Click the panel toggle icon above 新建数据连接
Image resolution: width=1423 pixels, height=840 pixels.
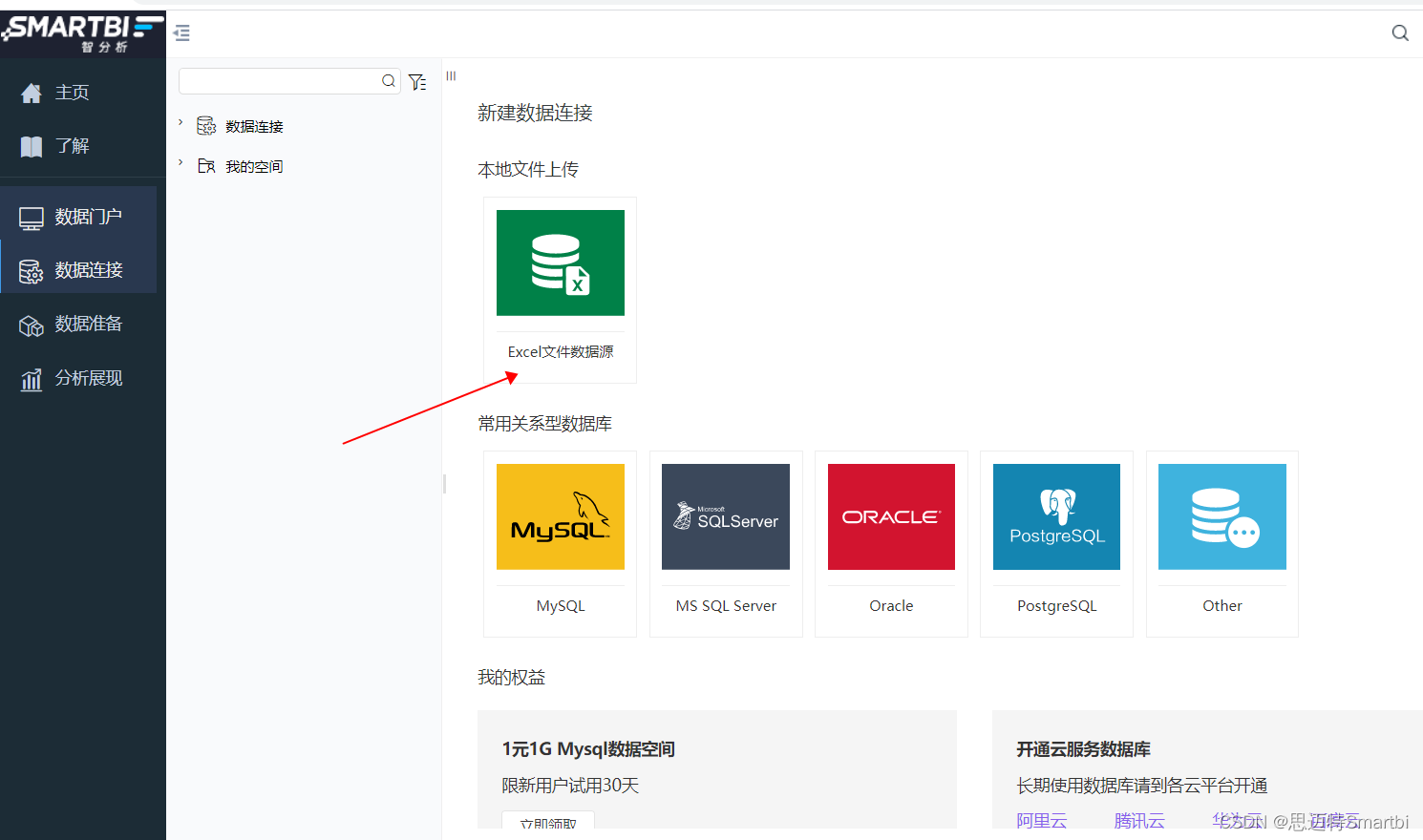click(x=451, y=76)
